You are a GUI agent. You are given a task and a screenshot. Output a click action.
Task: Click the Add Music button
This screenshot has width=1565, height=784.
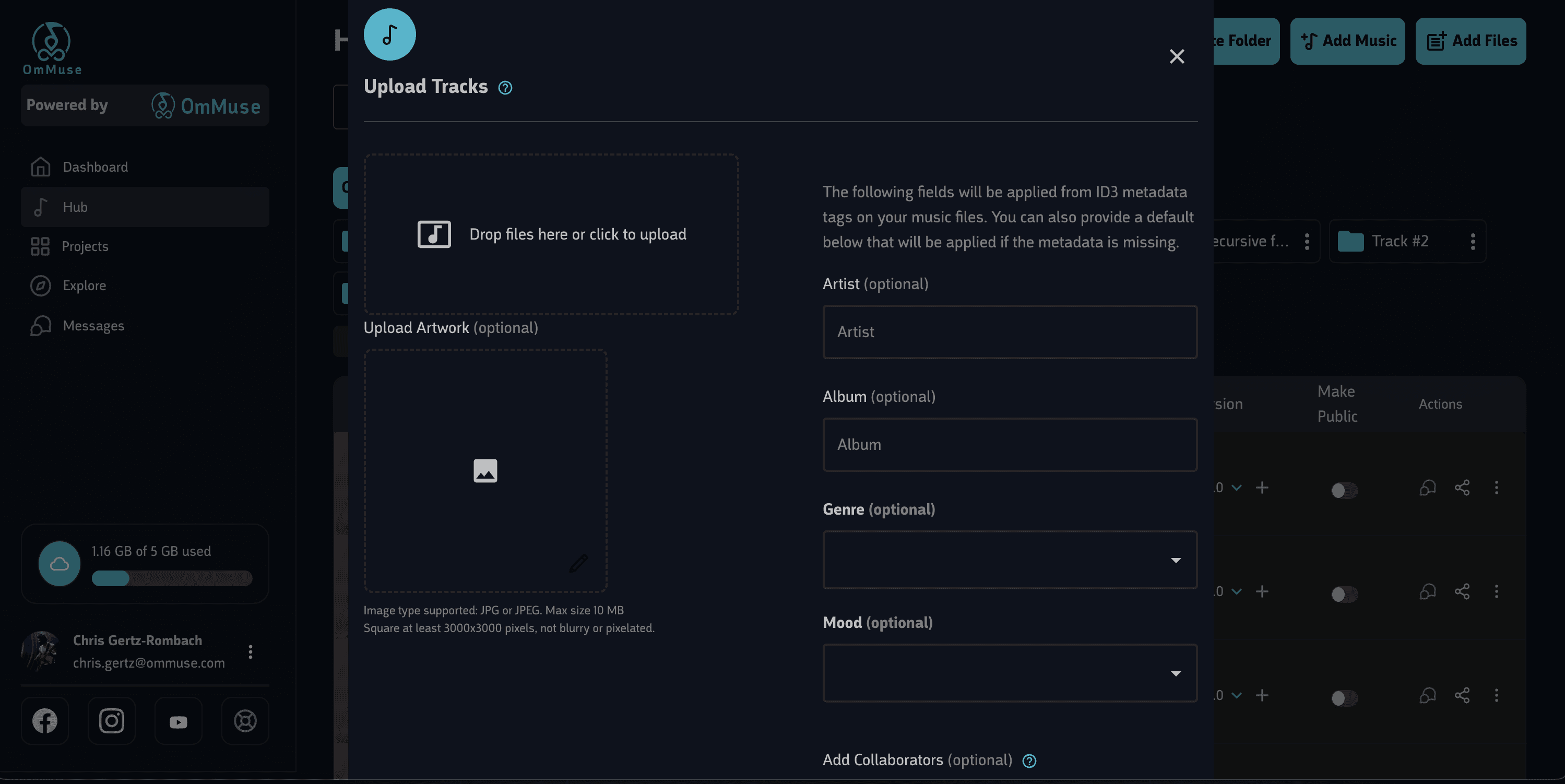point(1347,41)
